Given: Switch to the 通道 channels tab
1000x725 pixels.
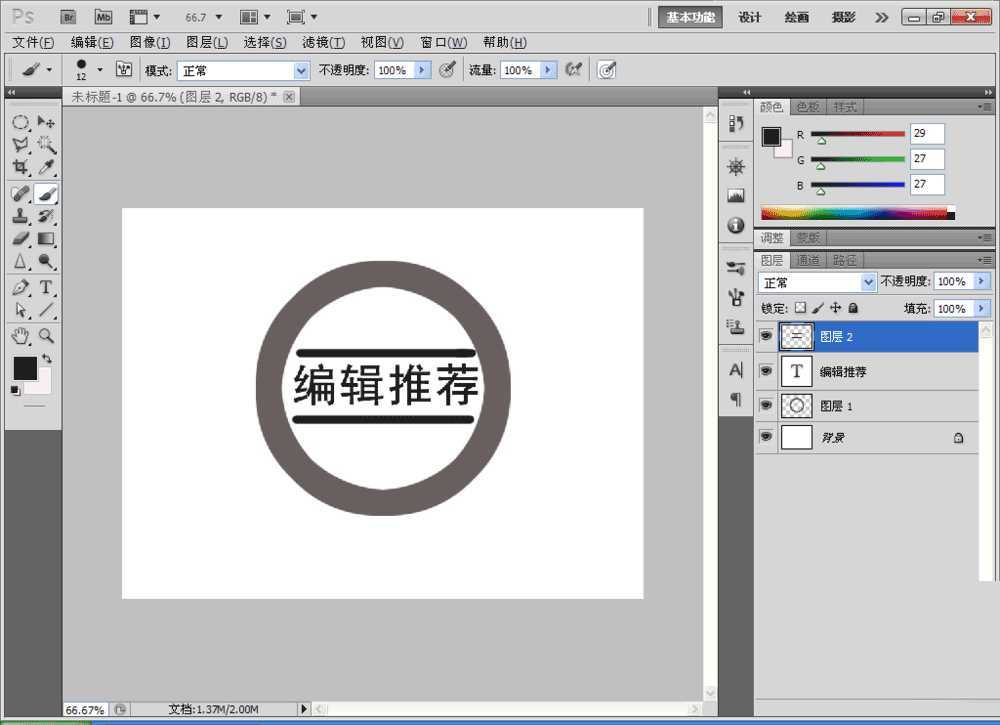Looking at the screenshot, I should tap(808, 259).
